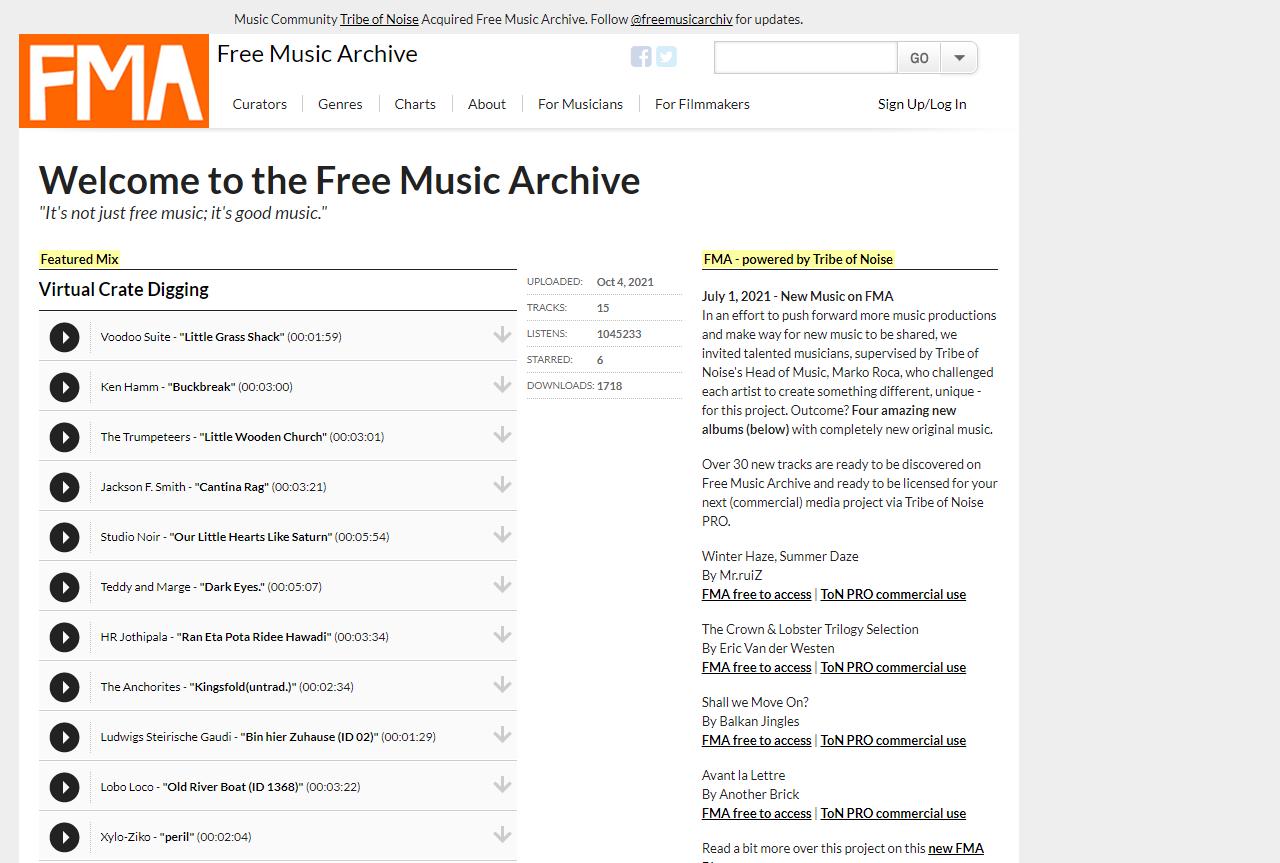Click the orange FMA logo

point(114,81)
